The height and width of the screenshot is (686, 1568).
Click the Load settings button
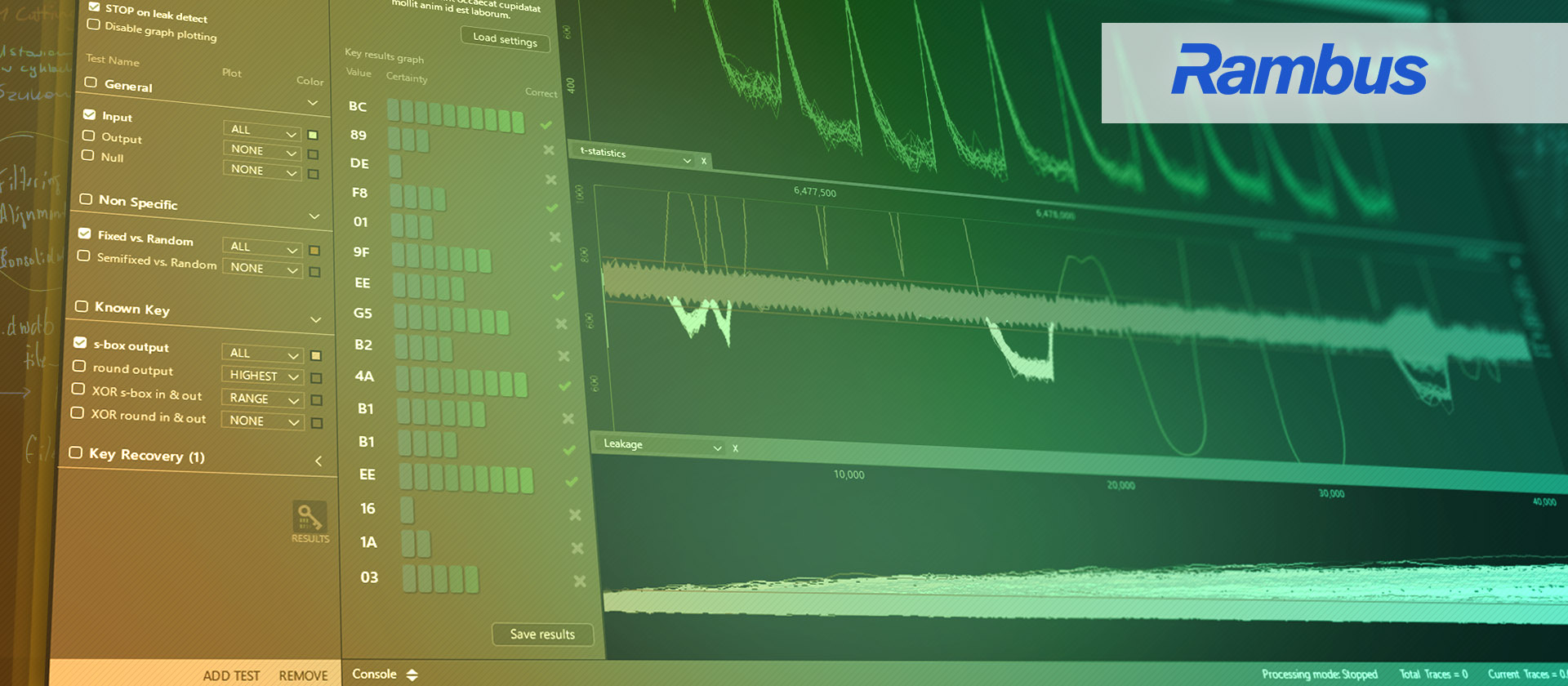[x=506, y=38]
